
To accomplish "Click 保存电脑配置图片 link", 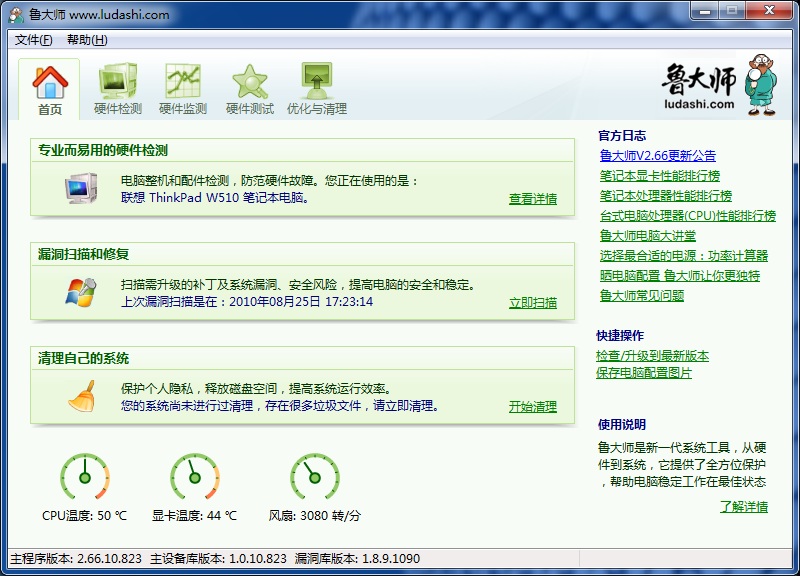I will [x=644, y=373].
